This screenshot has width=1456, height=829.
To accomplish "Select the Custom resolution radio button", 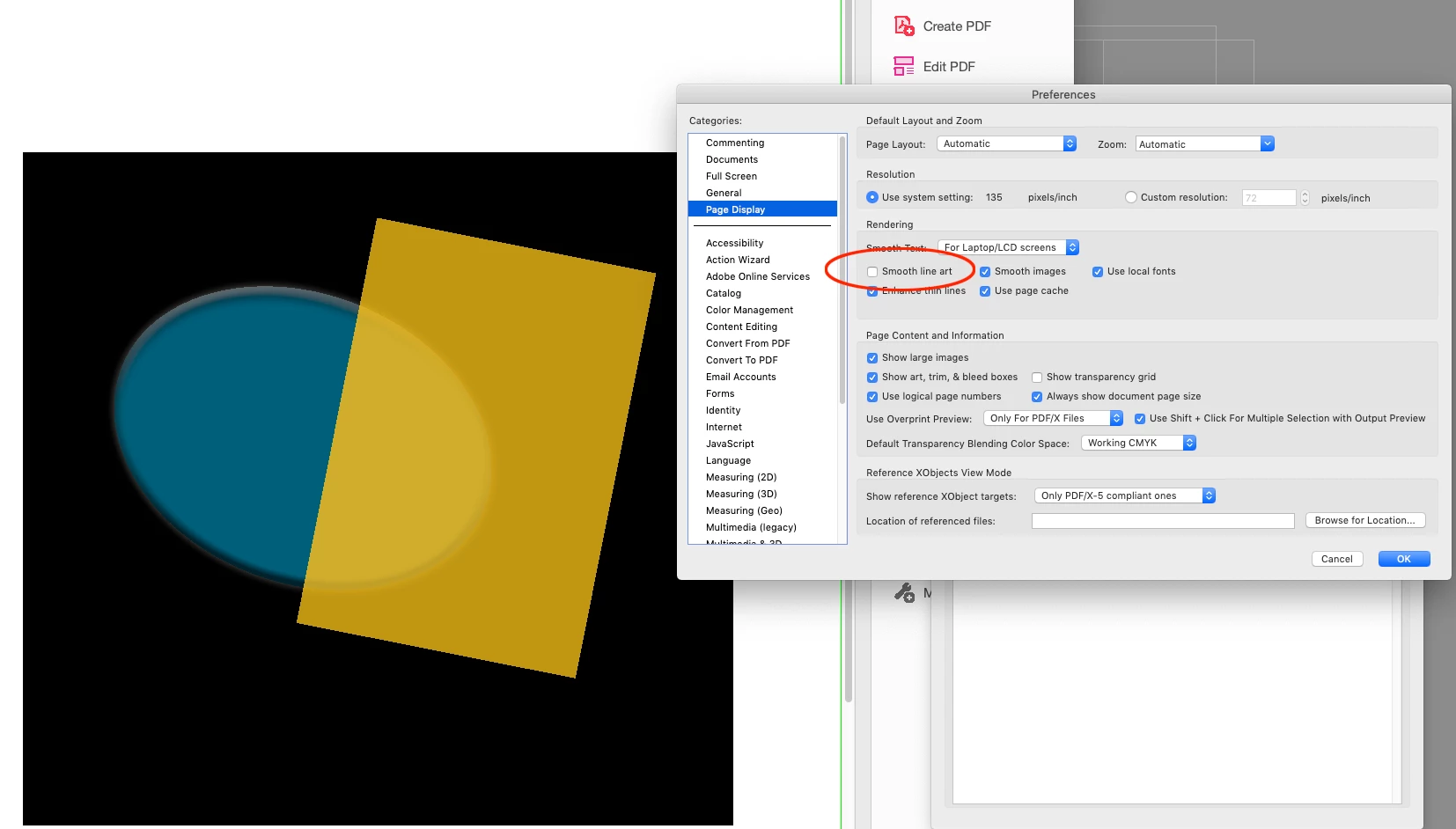I will coord(1131,197).
